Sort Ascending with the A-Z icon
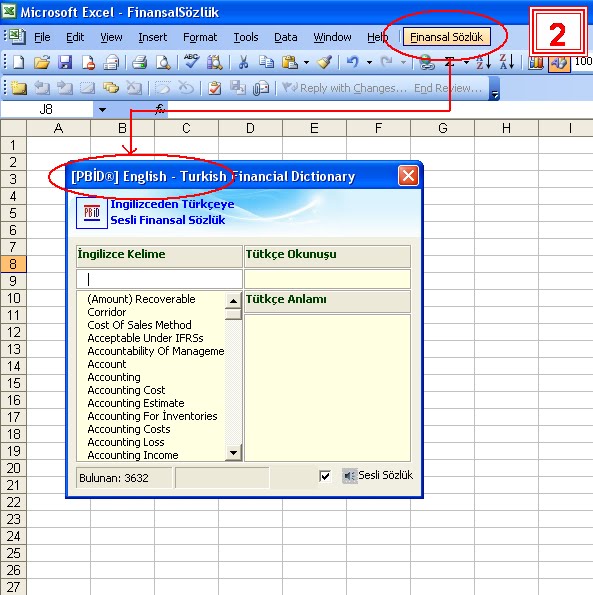 click(483, 62)
